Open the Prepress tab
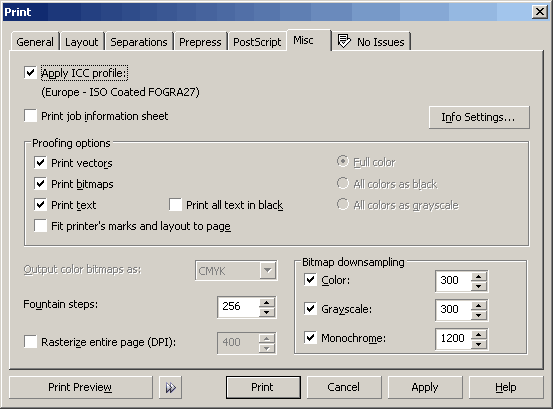 pos(200,42)
